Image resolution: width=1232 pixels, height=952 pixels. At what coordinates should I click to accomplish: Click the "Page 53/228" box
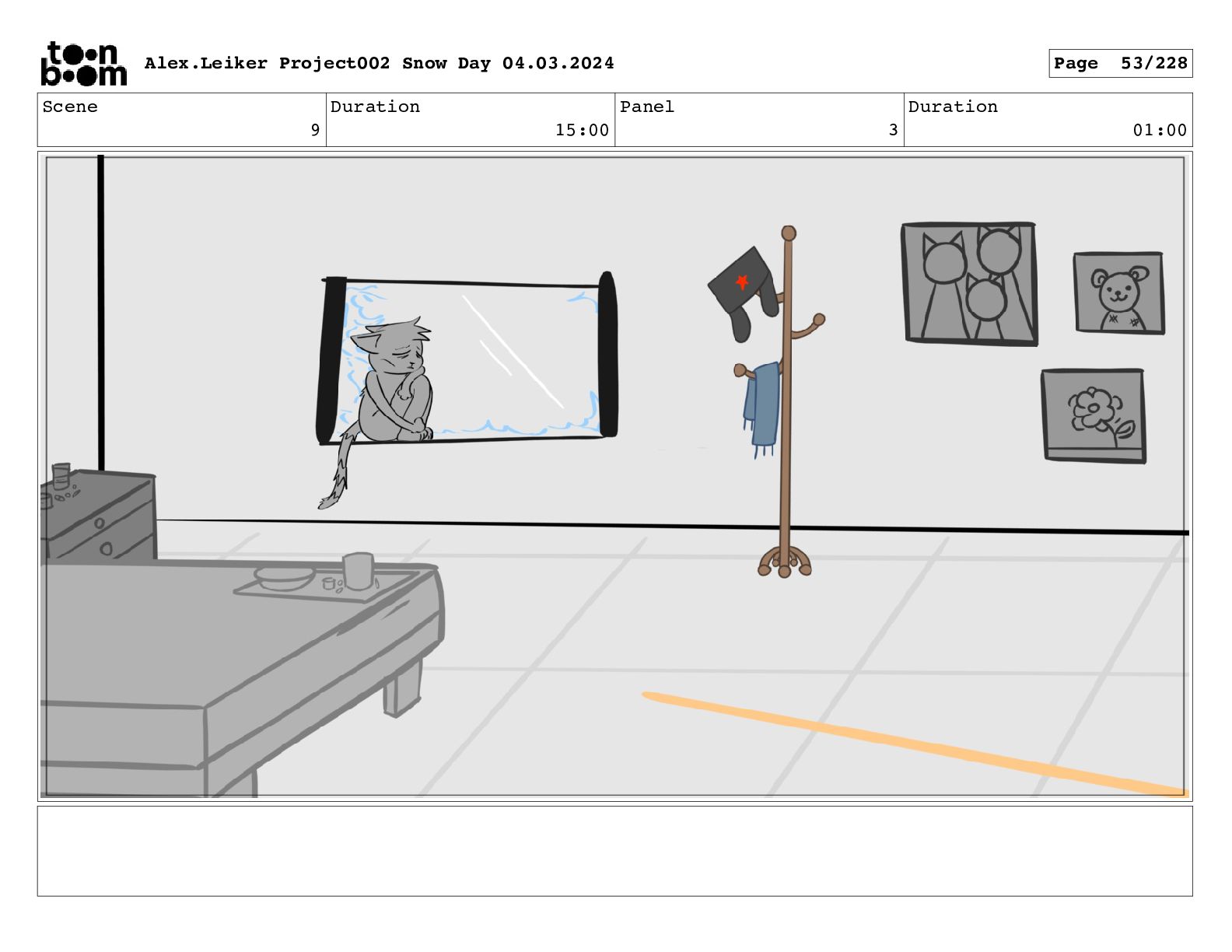(1120, 63)
